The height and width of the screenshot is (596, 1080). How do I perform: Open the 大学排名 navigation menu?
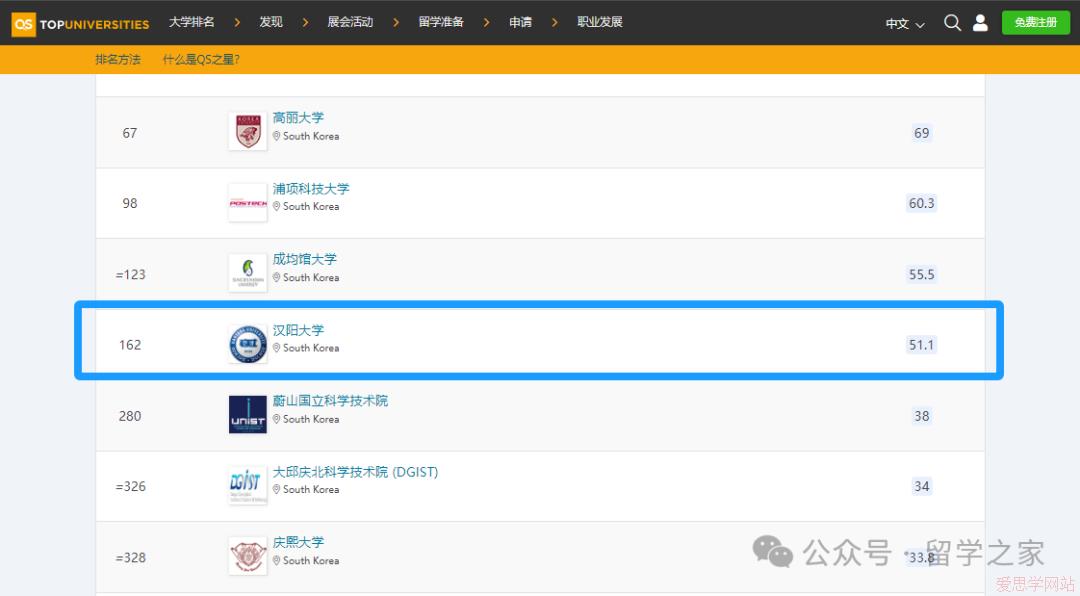pos(191,22)
